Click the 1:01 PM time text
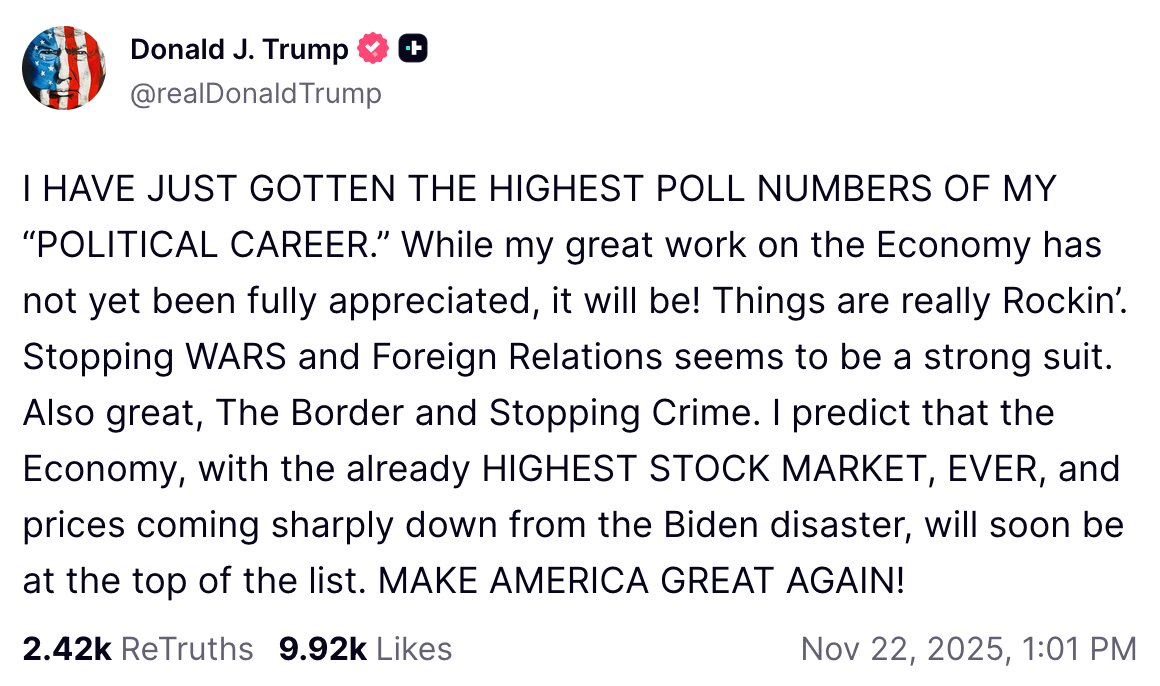Image resolution: width=1160 pixels, height=686 pixels. 1078,649
